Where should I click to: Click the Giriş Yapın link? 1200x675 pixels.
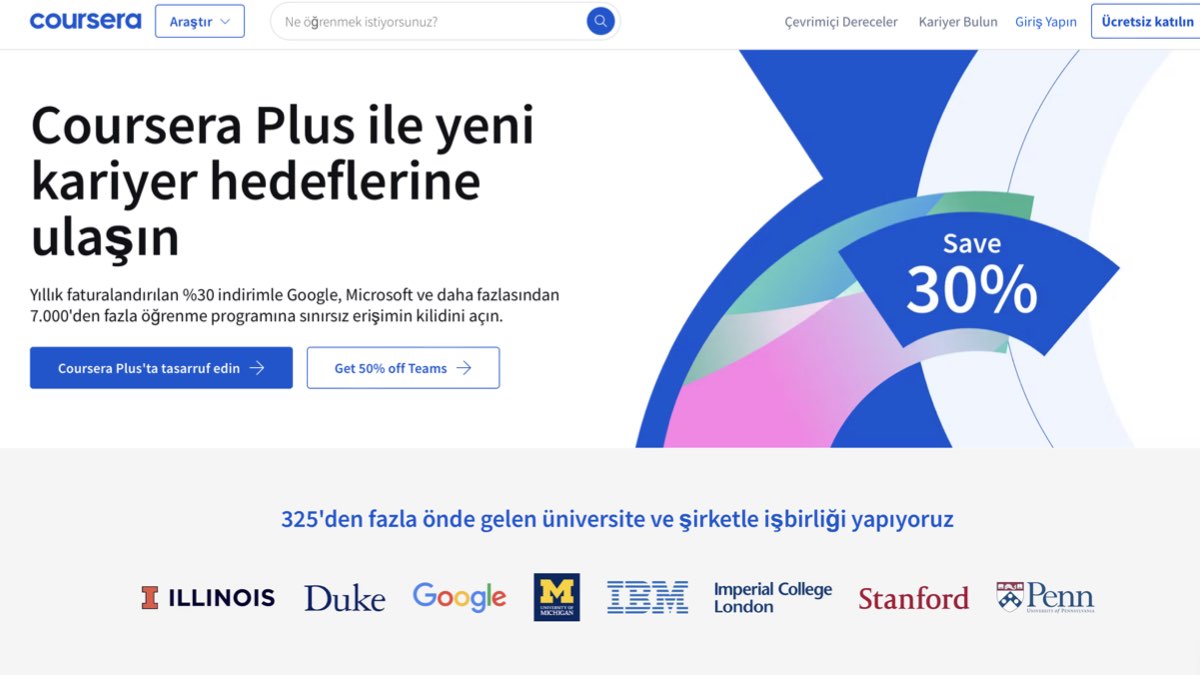point(1045,22)
